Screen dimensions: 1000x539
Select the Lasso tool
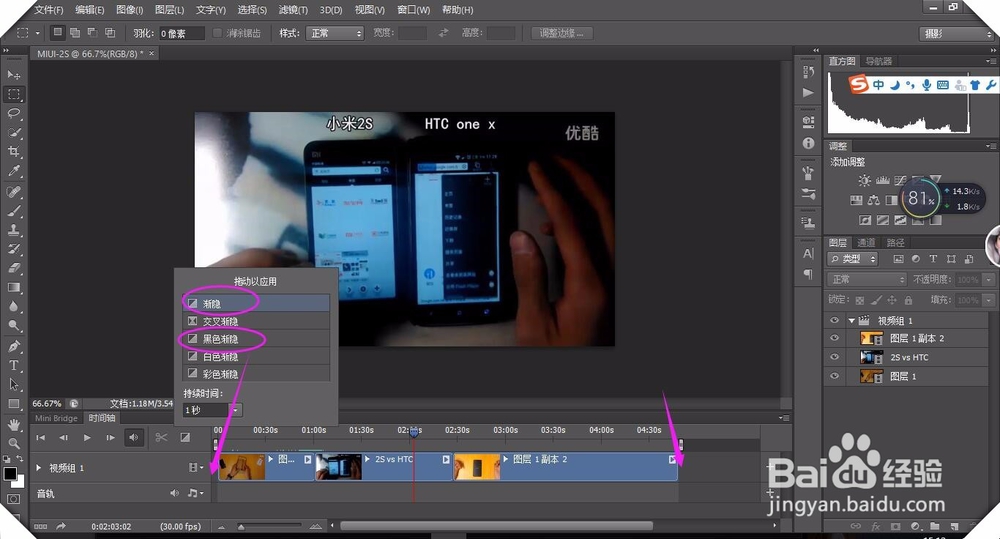(13, 114)
